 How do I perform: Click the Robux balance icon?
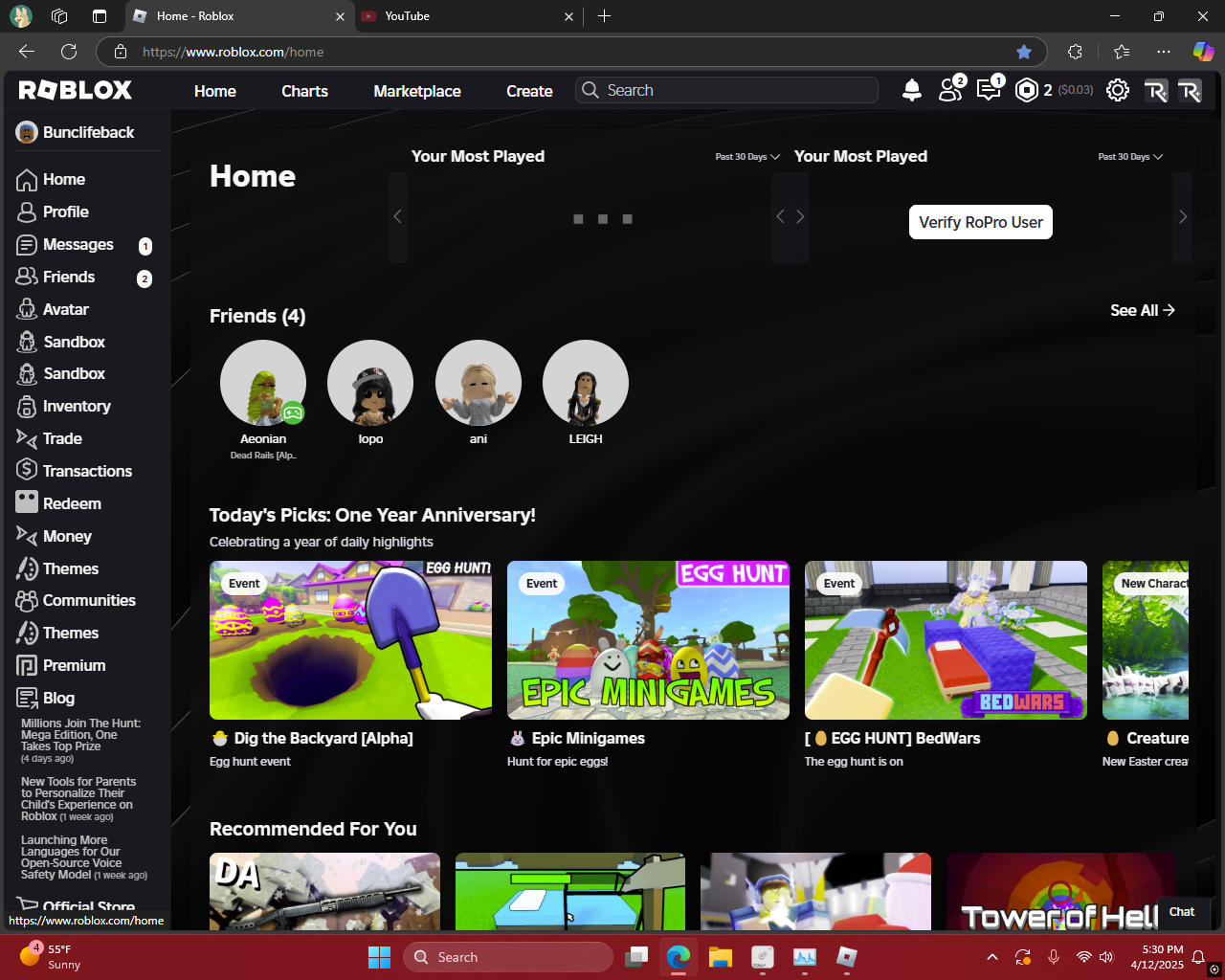[x=1027, y=90]
